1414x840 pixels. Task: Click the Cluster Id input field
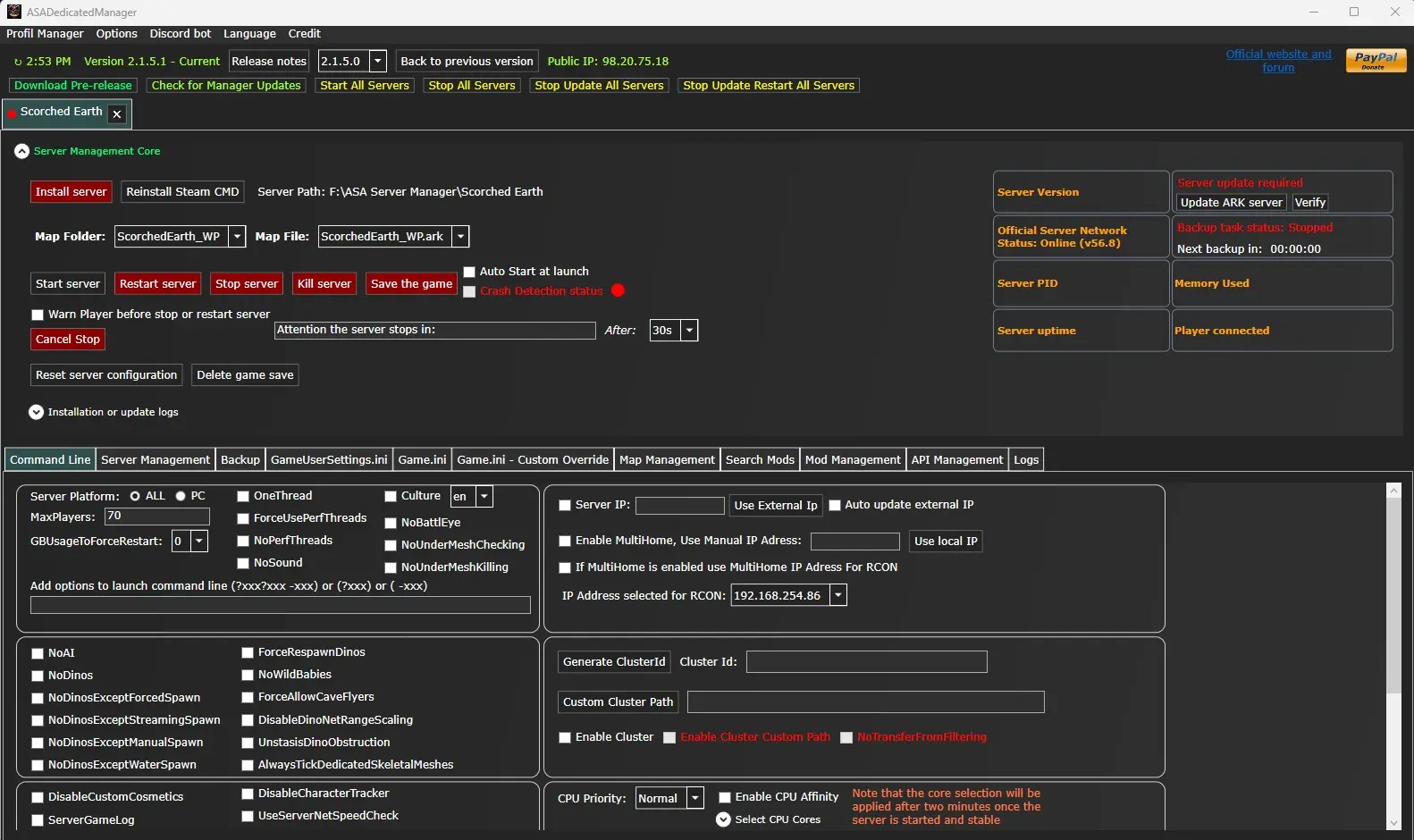pos(866,662)
